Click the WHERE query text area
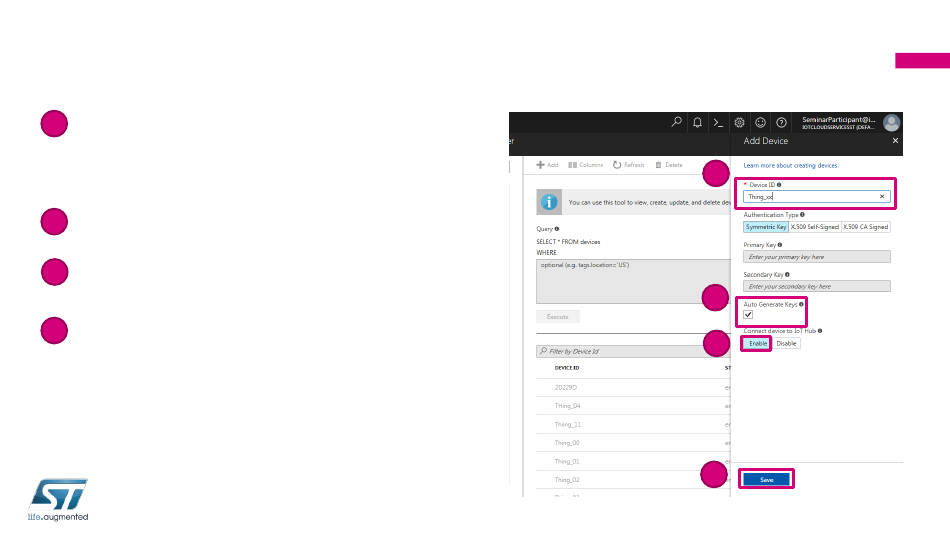This screenshot has width=950, height=535. (633, 281)
